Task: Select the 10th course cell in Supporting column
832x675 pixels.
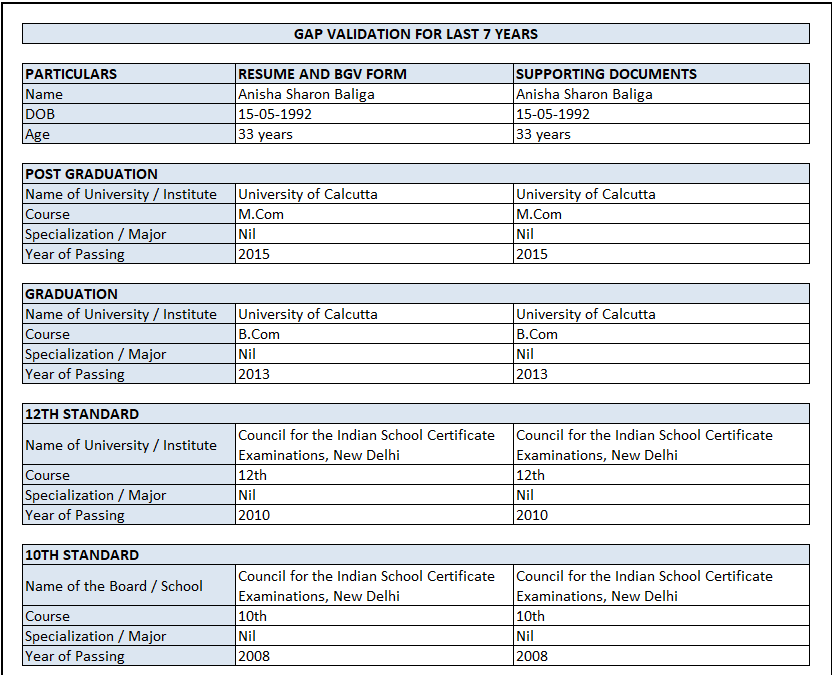Action: tap(661, 616)
